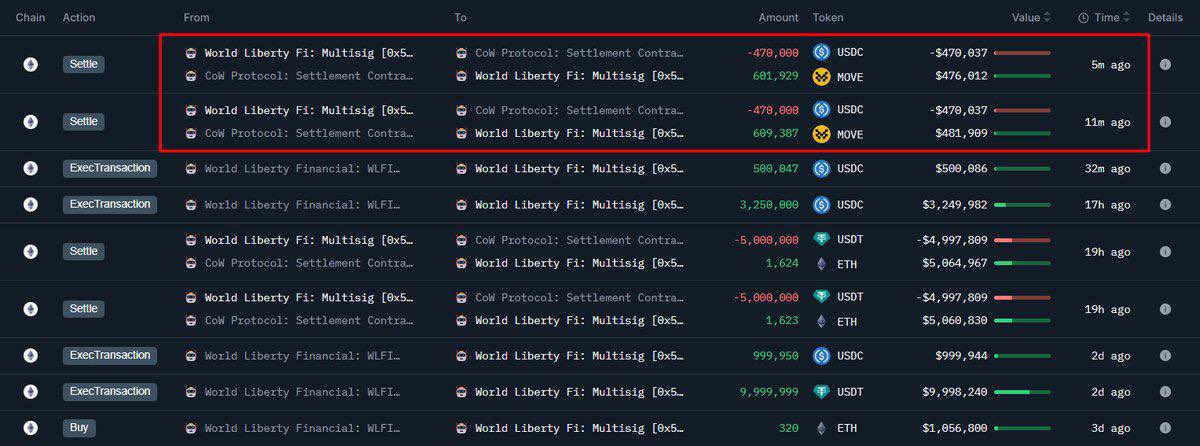Click the value $999,944

pyautogui.click(x=961, y=355)
